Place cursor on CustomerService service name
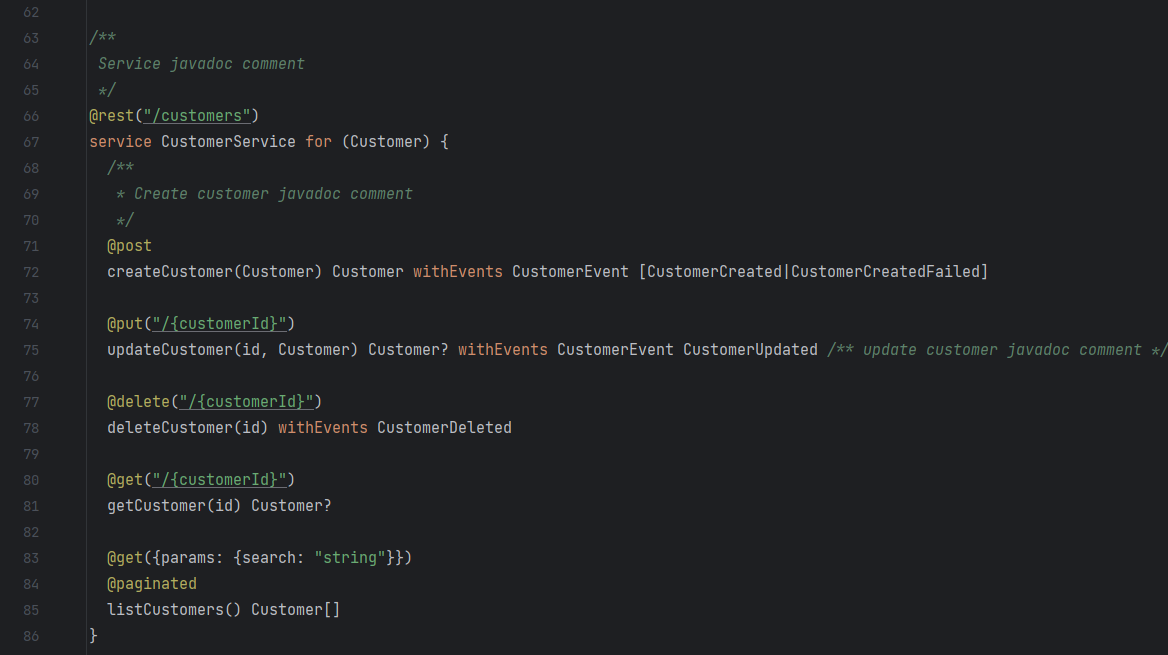1168x655 pixels. pos(228,142)
